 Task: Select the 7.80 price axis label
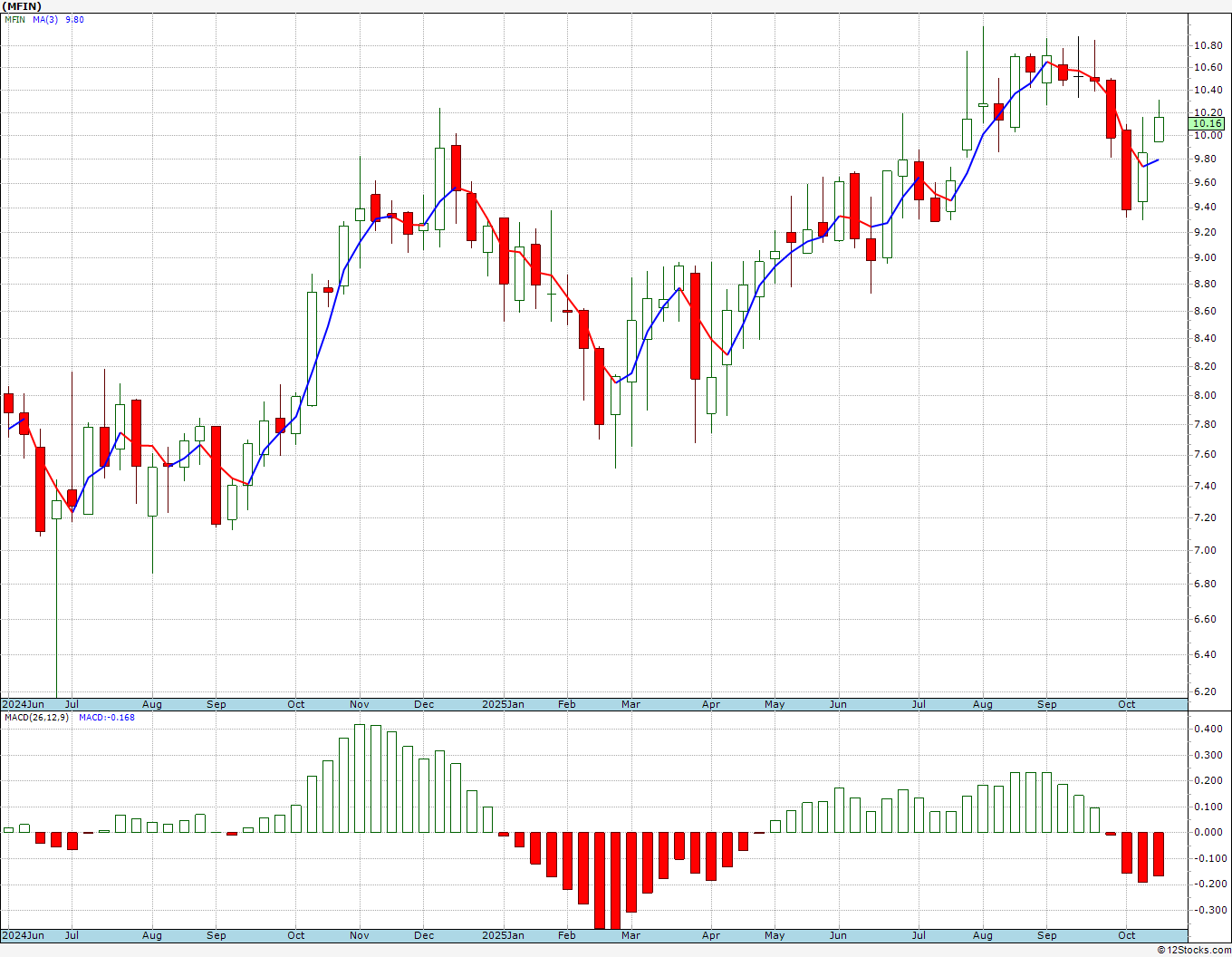[1207, 424]
